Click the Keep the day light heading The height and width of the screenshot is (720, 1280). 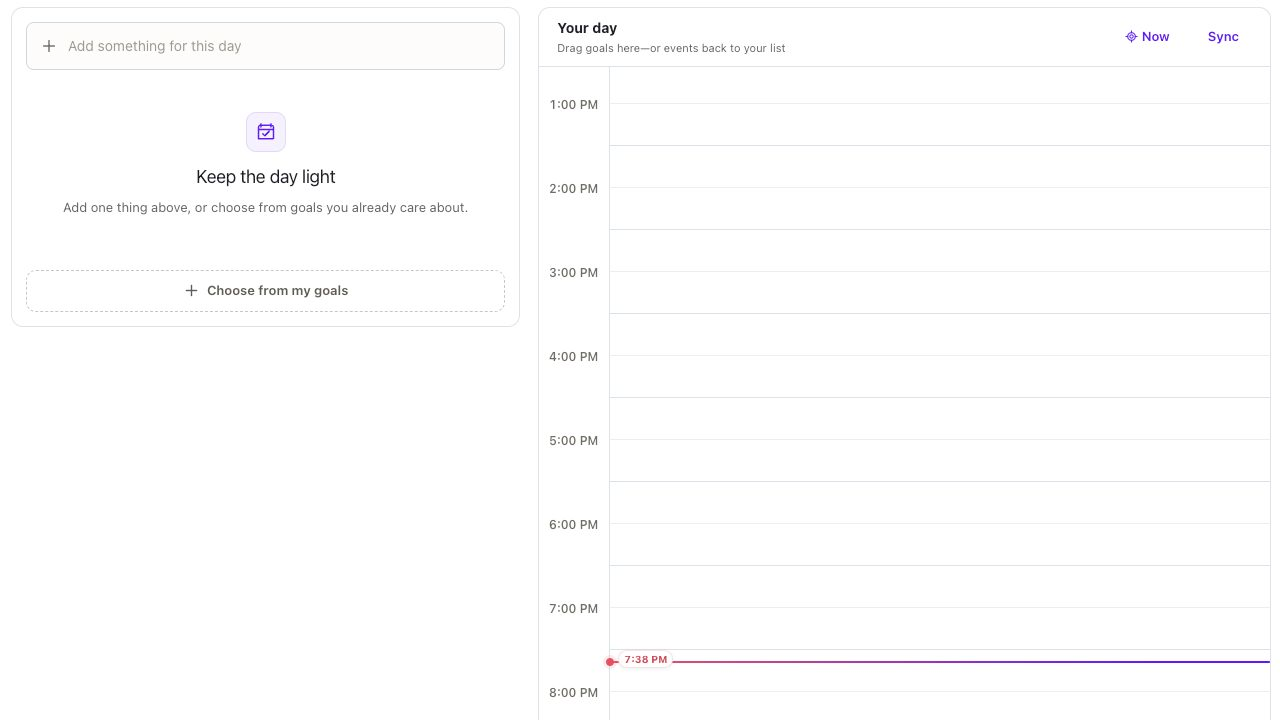click(266, 177)
